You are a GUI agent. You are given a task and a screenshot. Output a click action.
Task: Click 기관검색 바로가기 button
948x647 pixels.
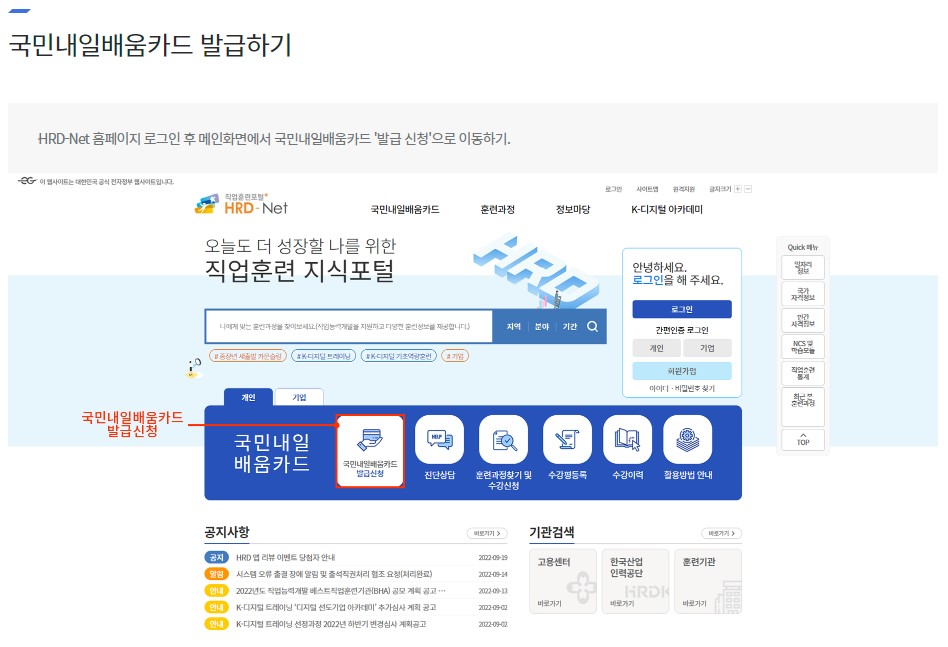pos(721,533)
